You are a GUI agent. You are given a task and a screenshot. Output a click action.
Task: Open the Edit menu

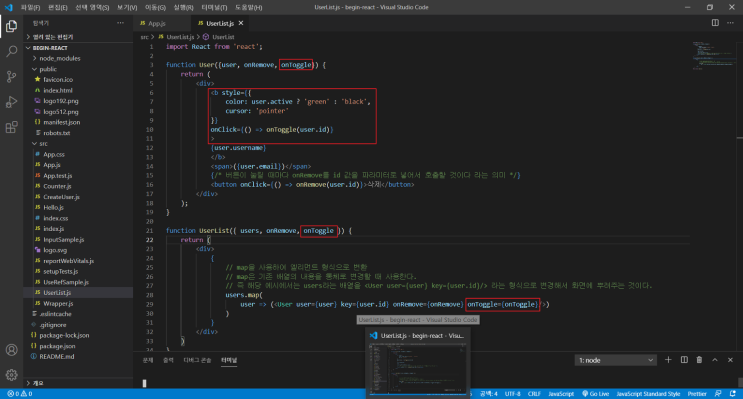click(58, 7)
